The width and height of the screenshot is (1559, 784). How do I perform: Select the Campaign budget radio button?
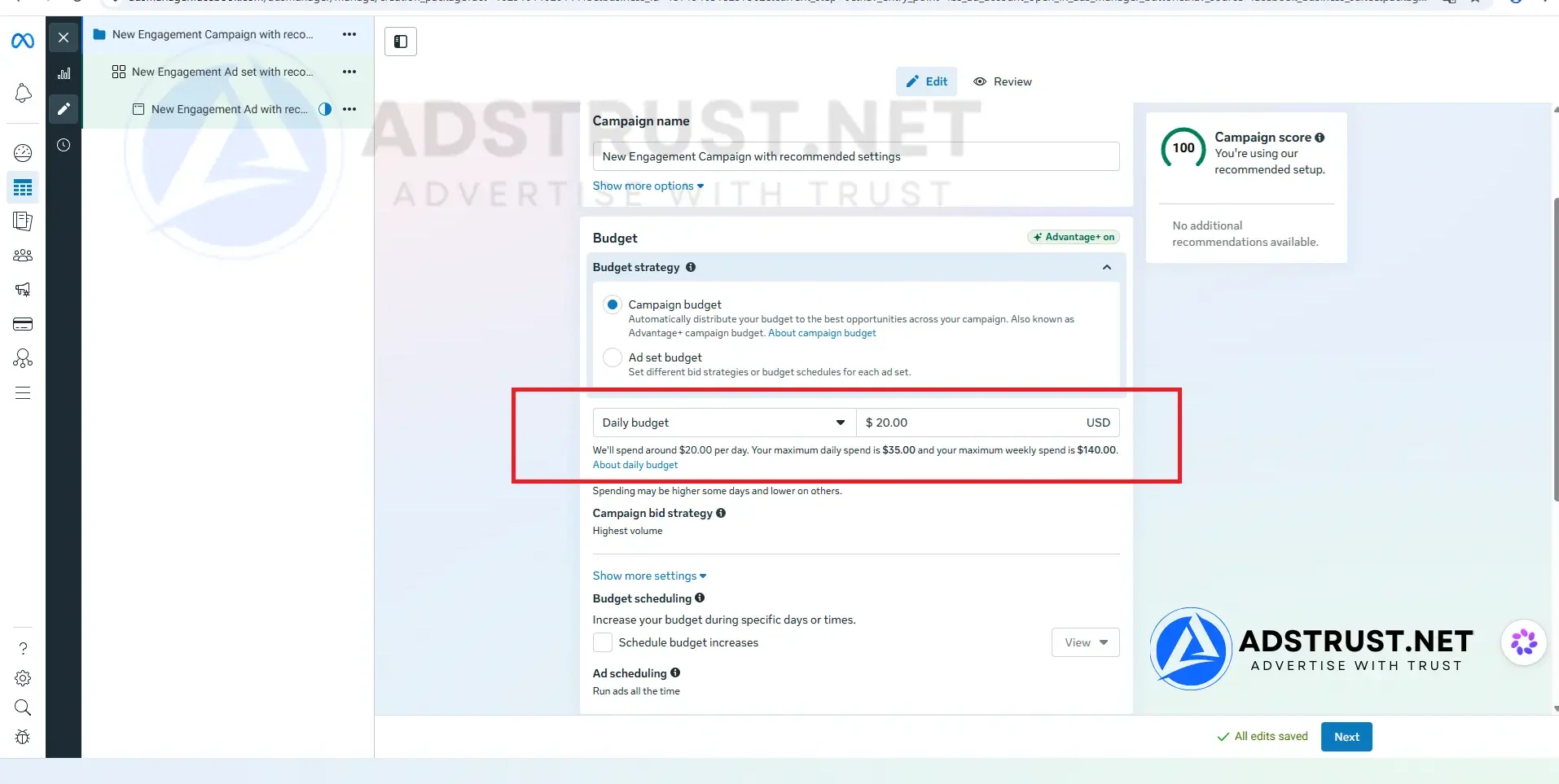[613, 304]
